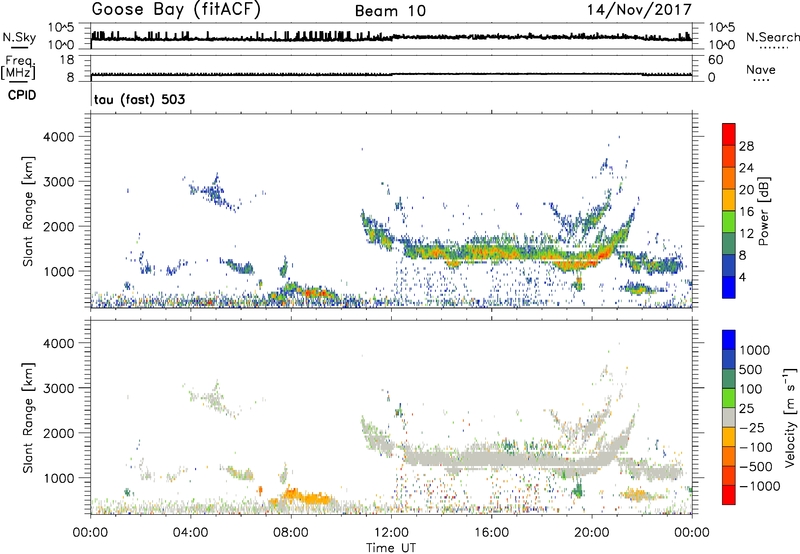Click the "Time UT" axis label
This screenshot has width=800, height=554.
[391, 548]
